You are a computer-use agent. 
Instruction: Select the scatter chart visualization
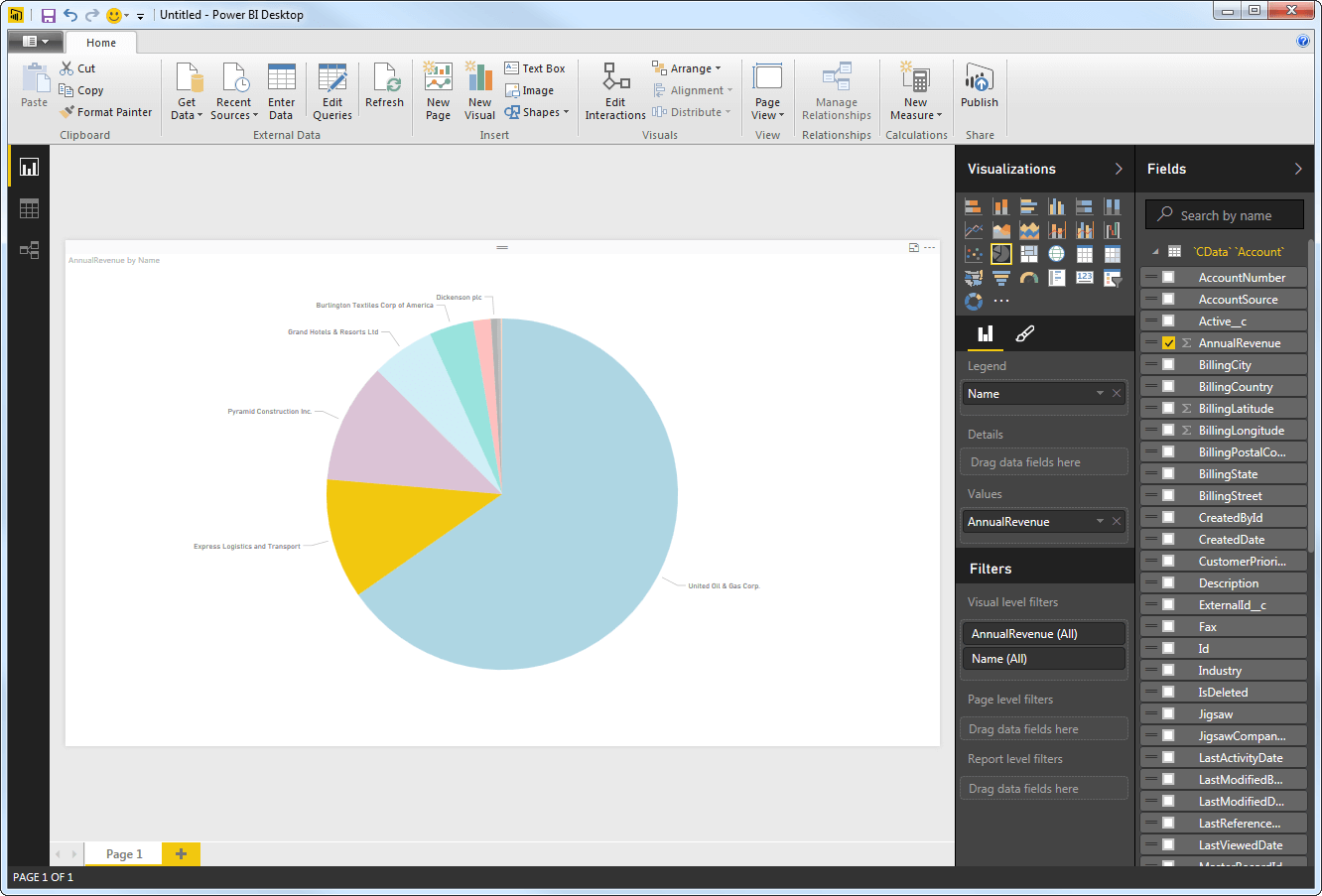974,254
